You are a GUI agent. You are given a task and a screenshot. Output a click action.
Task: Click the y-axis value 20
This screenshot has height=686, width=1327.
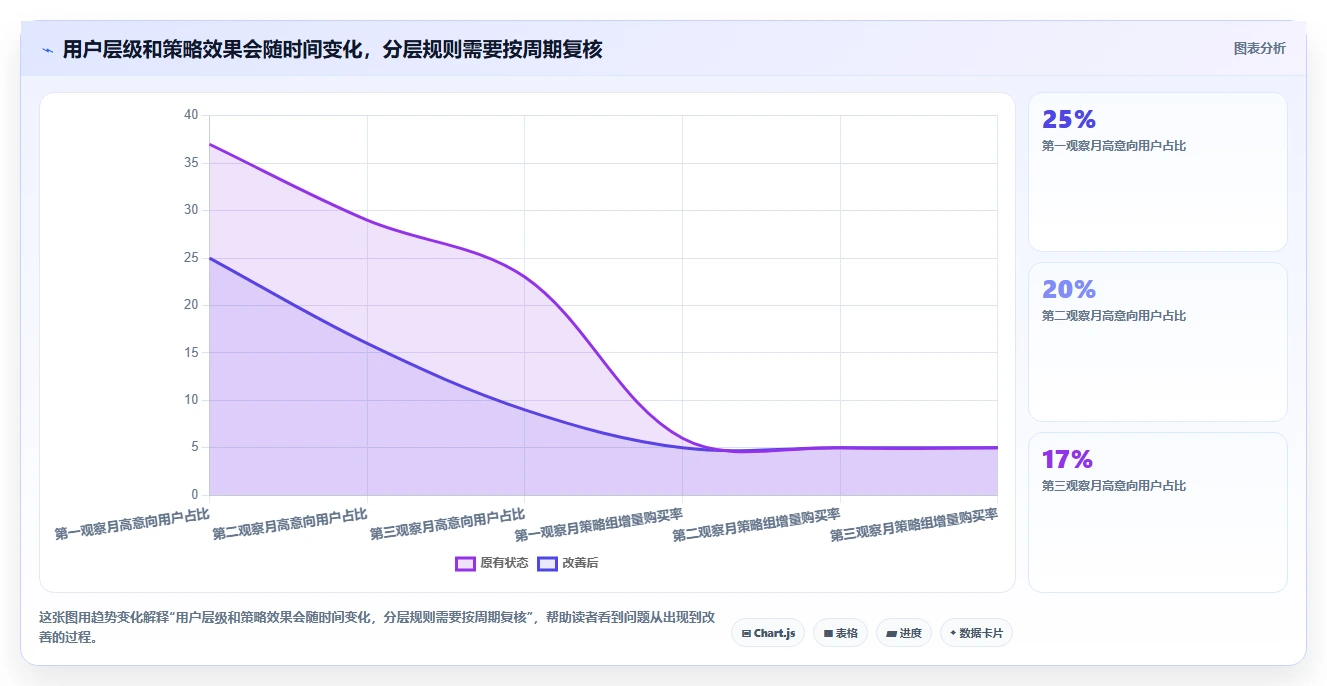(191, 305)
